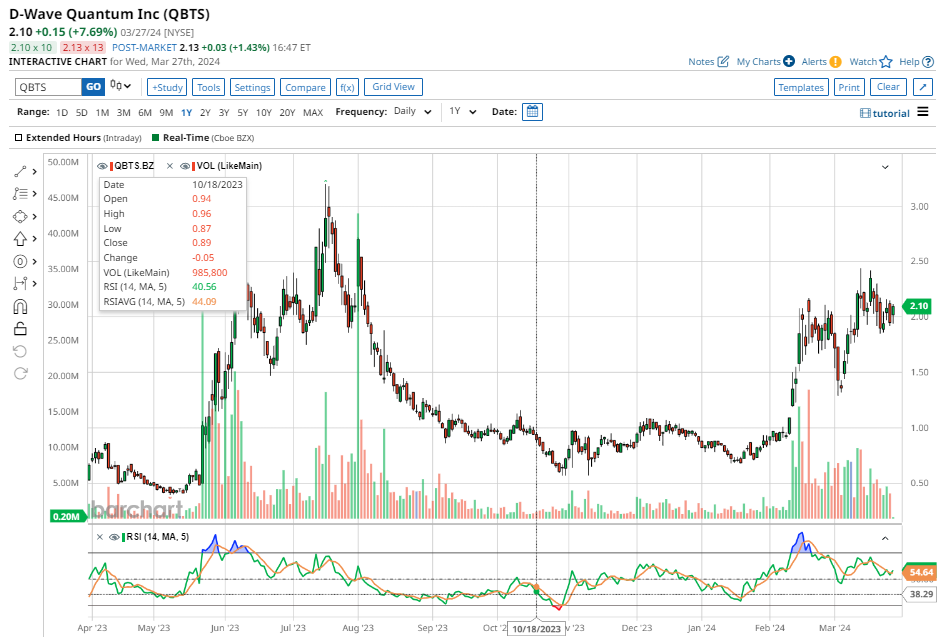Click the 54.64 RSI value label
This screenshot has height=641, width=943.
coord(918,572)
